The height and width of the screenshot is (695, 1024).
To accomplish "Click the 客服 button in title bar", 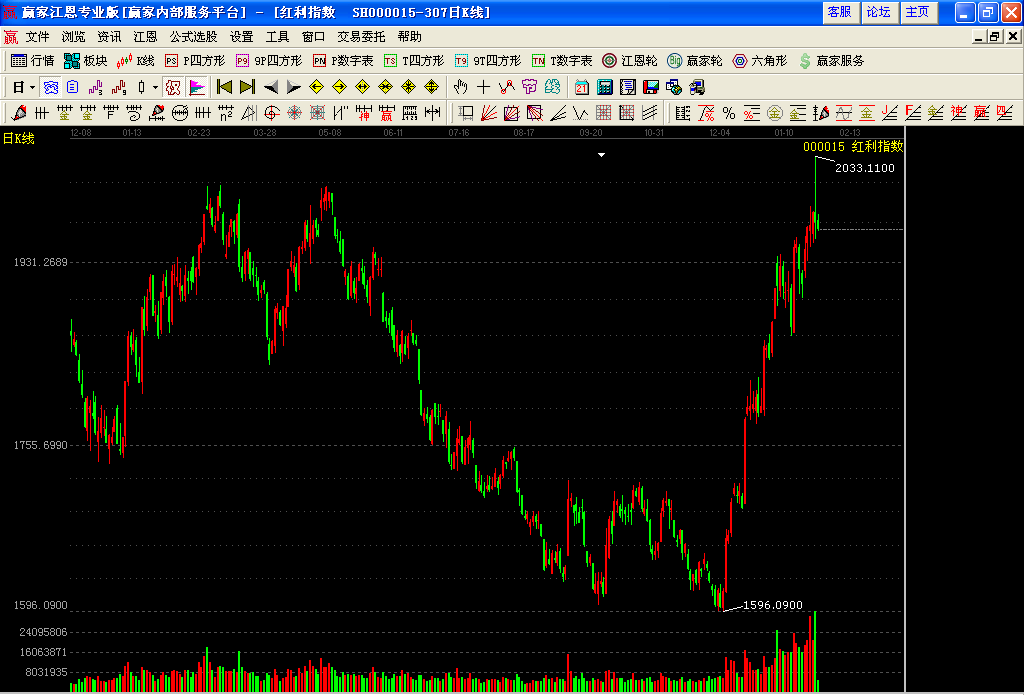I will (x=839, y=12).
